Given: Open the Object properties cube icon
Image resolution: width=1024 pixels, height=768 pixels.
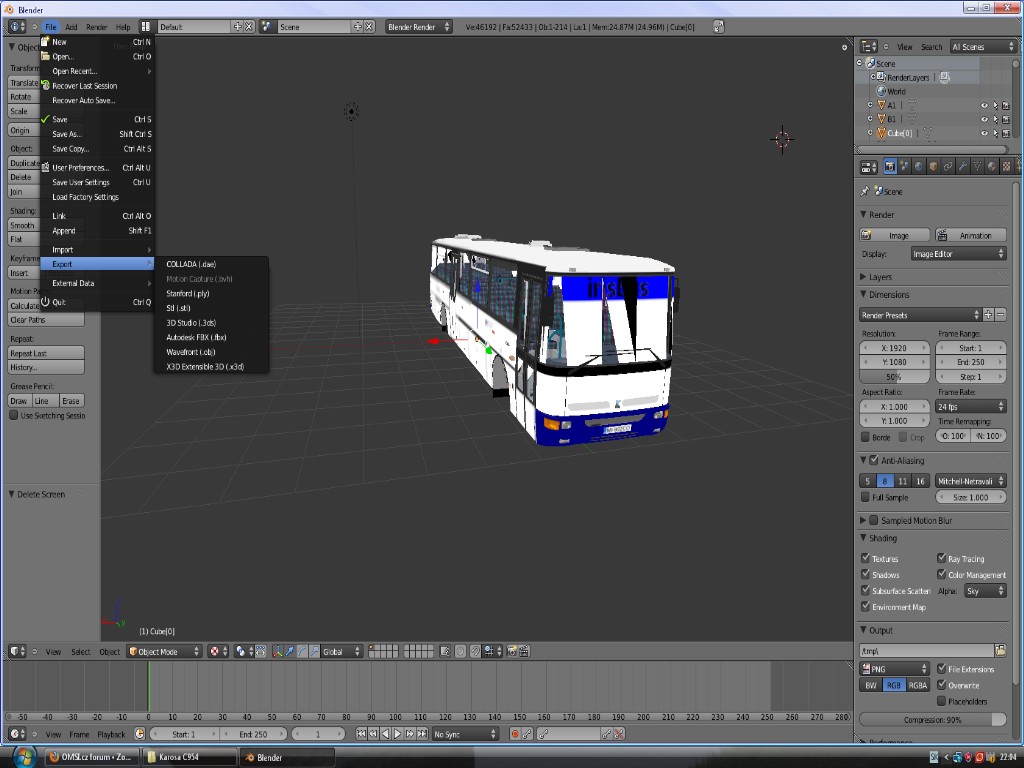Looking at the screenshot, I should [932, 166].
